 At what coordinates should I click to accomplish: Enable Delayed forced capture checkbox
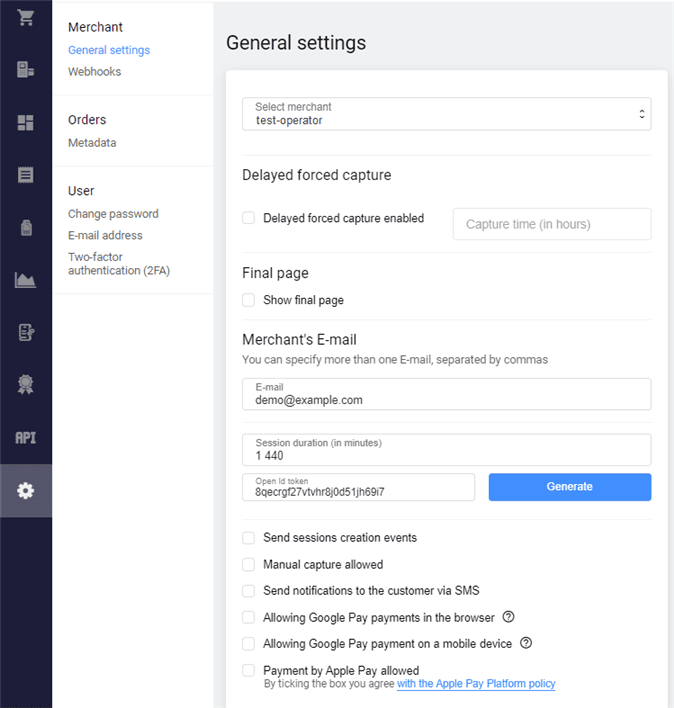[249, 218]
